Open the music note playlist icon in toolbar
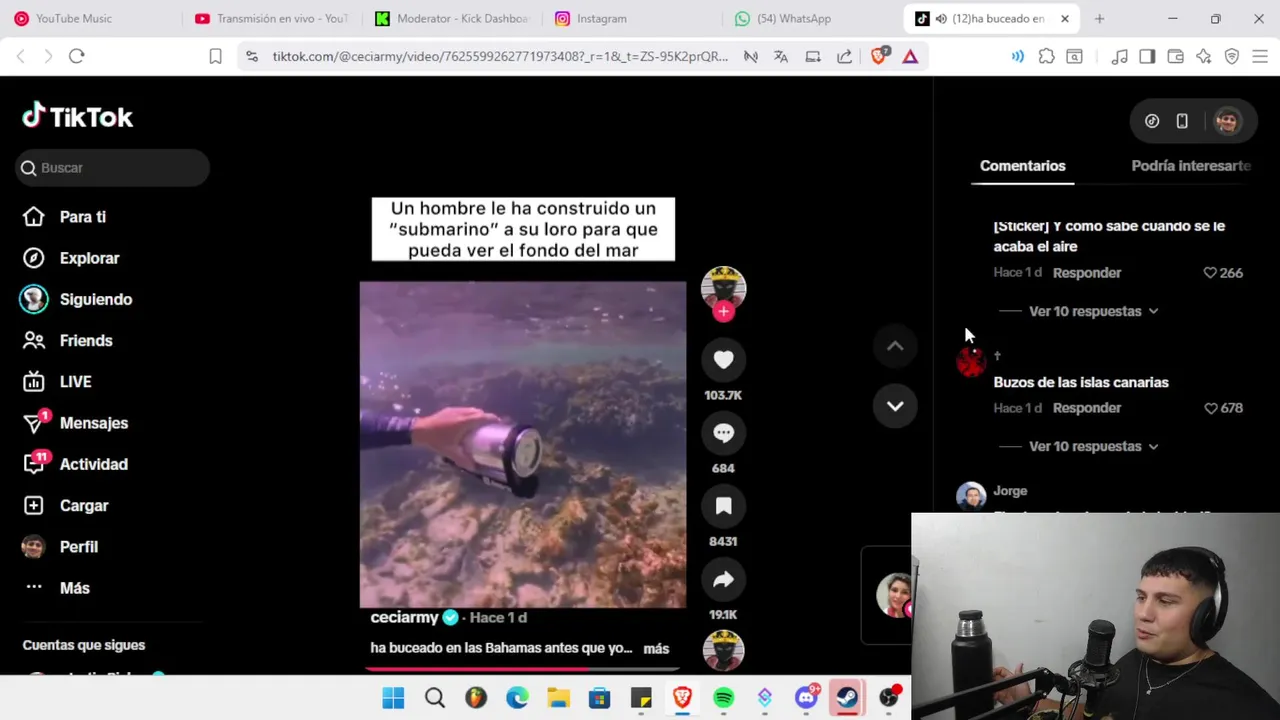Viewport: 1280px width, 720px height. (x=1119, y=57)
